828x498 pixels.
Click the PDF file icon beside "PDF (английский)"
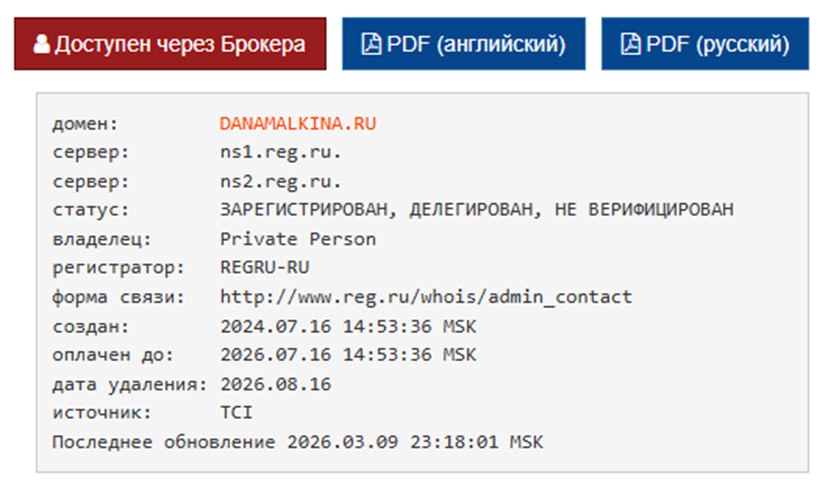click(371, 45)
